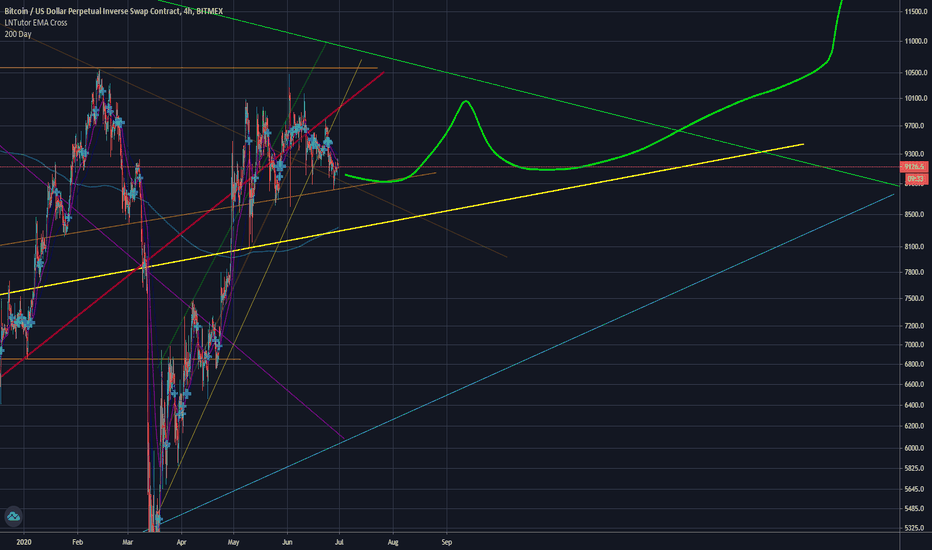Click the Mar label on the time axis
The height and width of the screenshot is (550, 932).
coord(128,542)
